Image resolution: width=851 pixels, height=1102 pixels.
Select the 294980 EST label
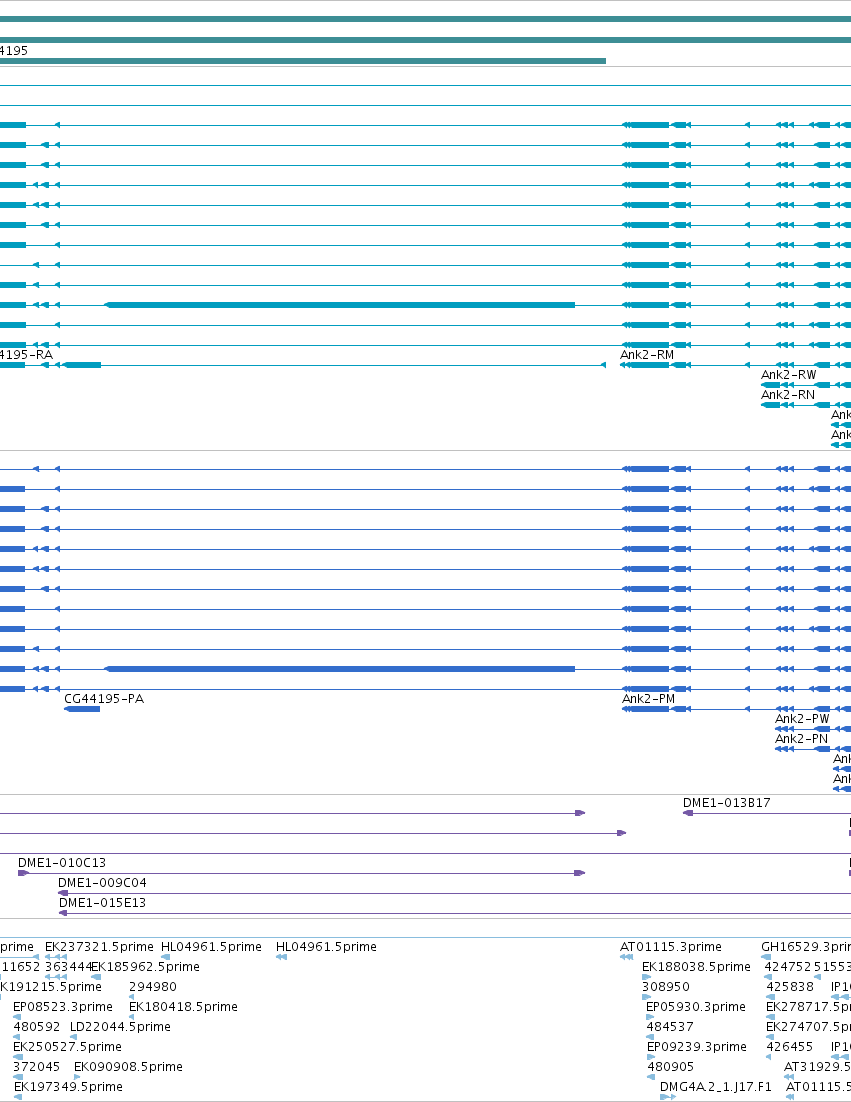click(152, 987)
